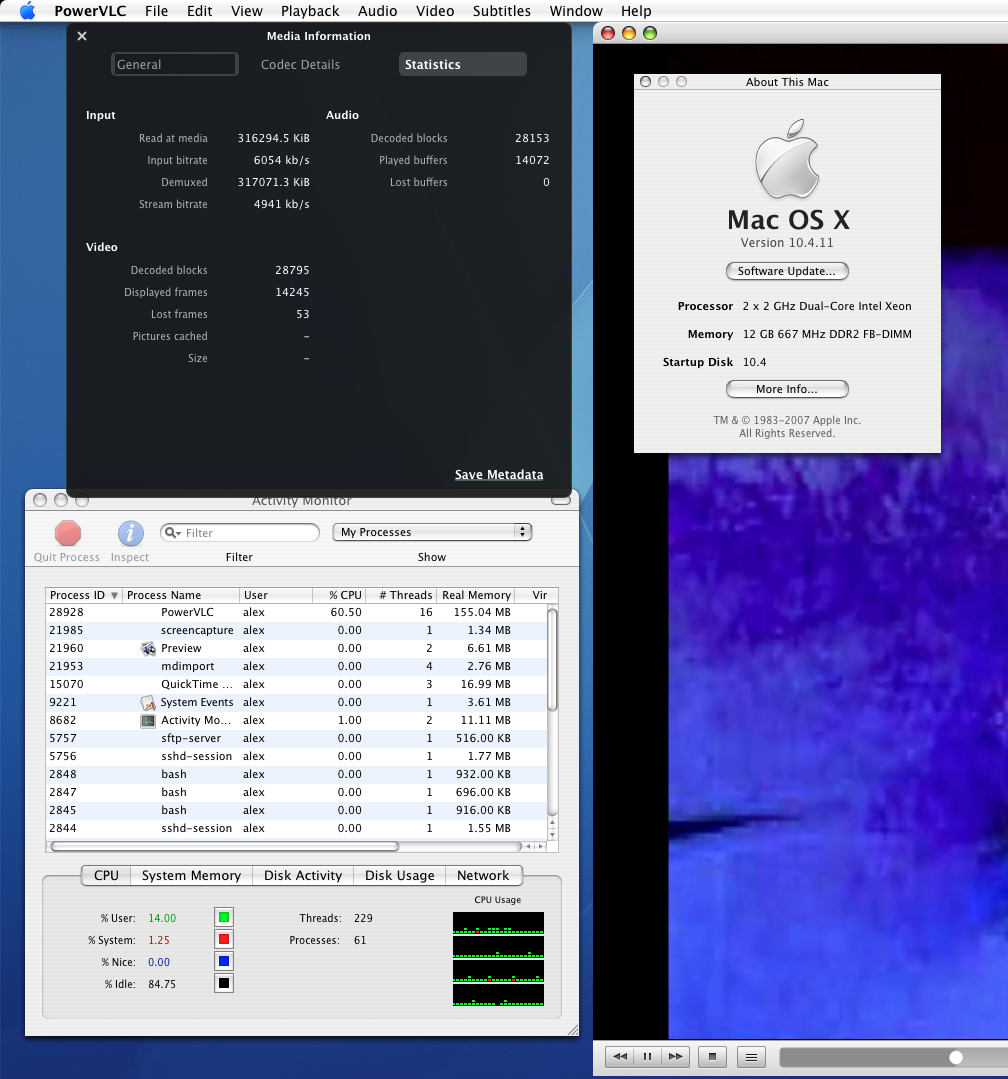Open the Help menu
This screenshot has width=1008, height=1079.
(636, 11)
